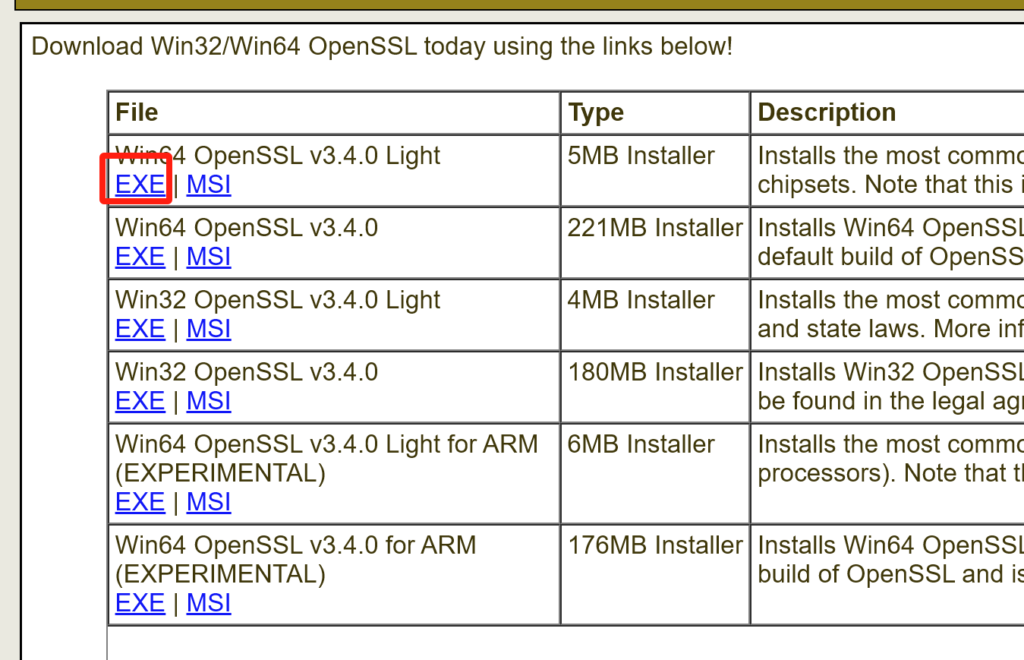Click the description starting "Installs Win32 OpenSSL"
Viewport: 1024px width, 660px height.
[890, 386]
